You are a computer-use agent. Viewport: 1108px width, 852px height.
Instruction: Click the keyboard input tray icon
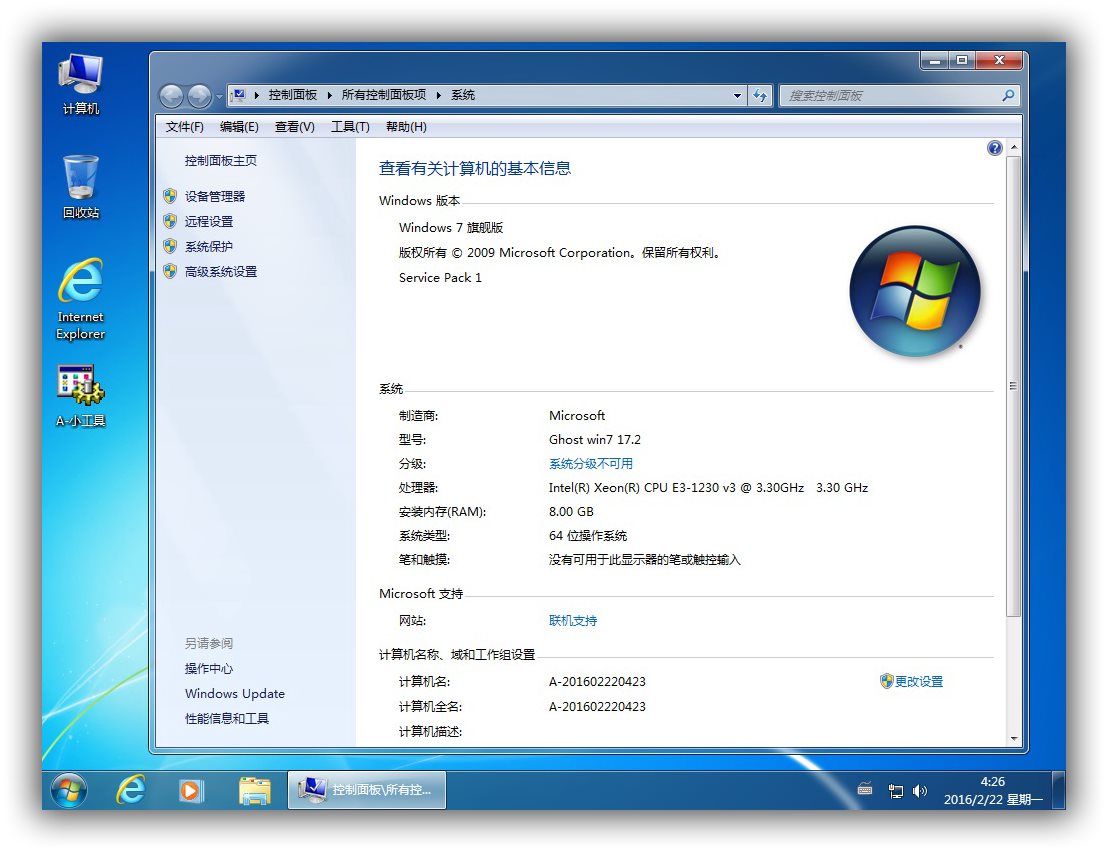coord(865,789)
